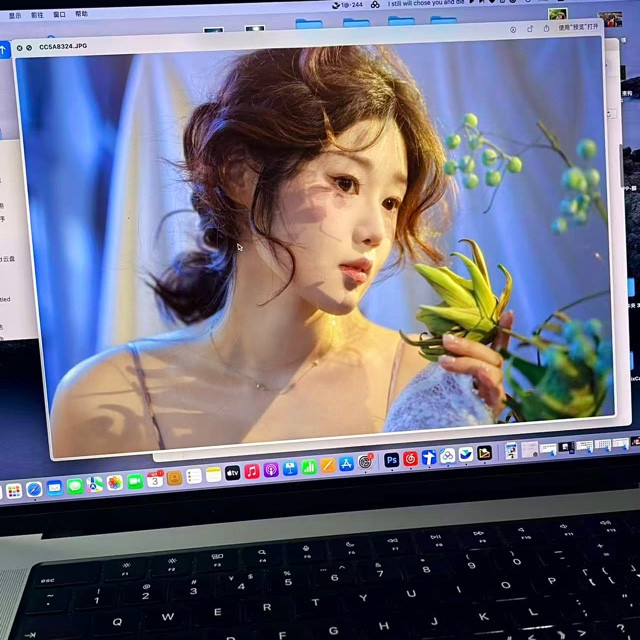Open the 帮助 menu in menu bar

coord(81,15)
